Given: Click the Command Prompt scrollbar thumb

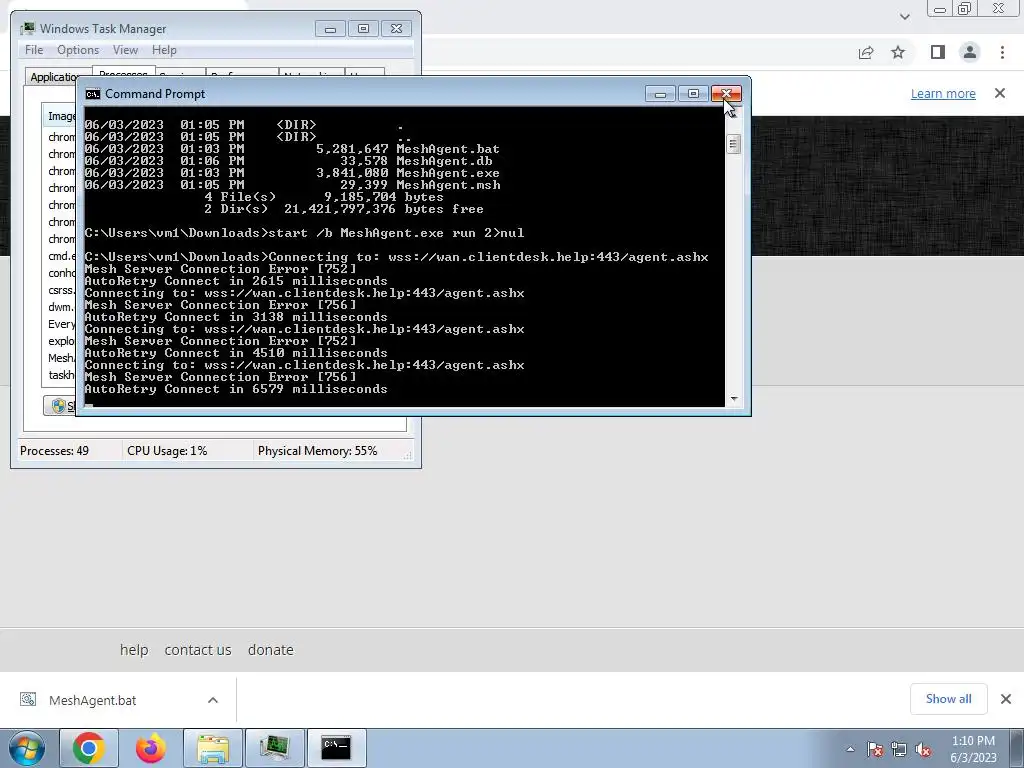Looking at the screenshot, I should [733, 144].
